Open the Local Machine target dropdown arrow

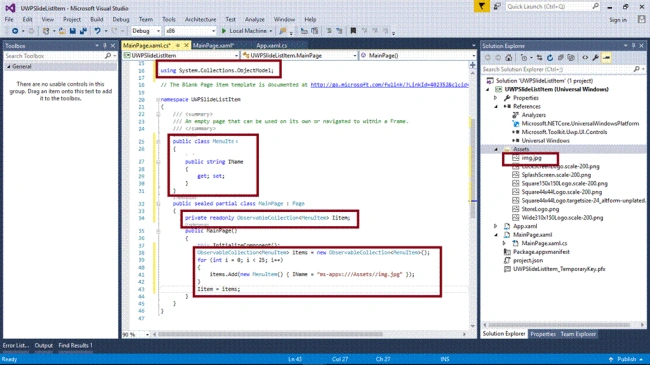click(271, 31)
